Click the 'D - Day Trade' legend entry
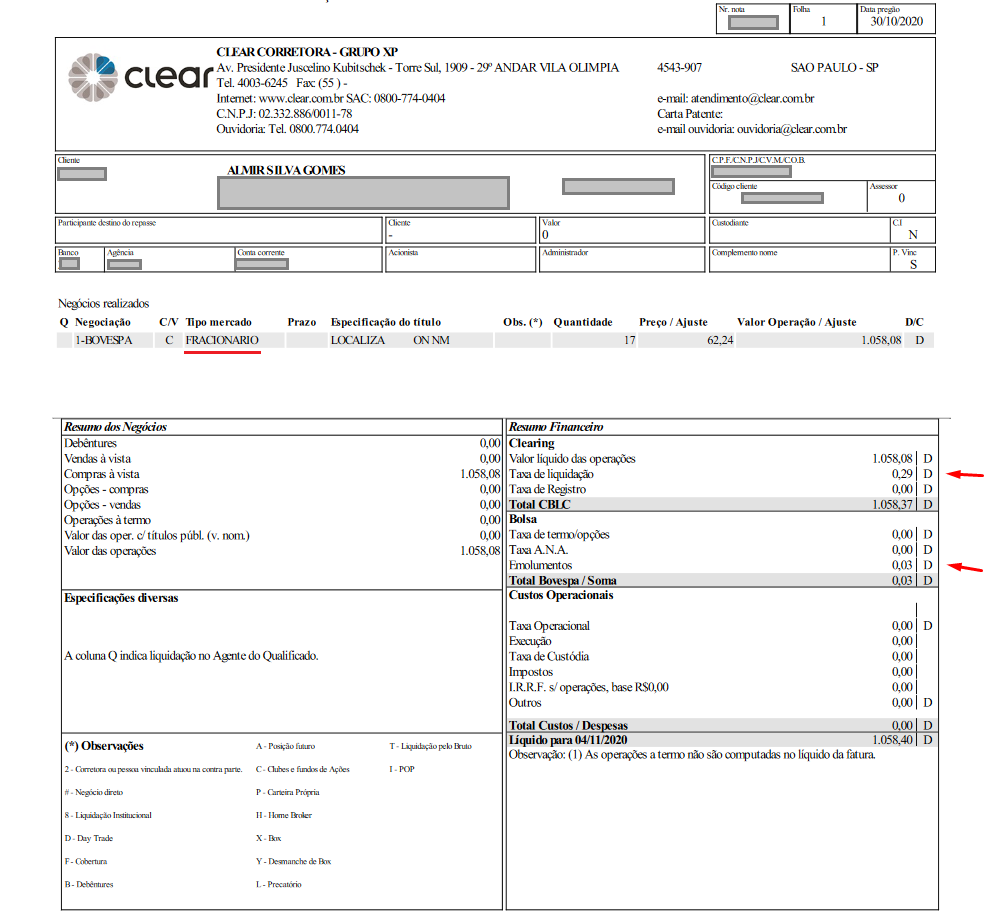The image size is (990, 918). point(89,838)
